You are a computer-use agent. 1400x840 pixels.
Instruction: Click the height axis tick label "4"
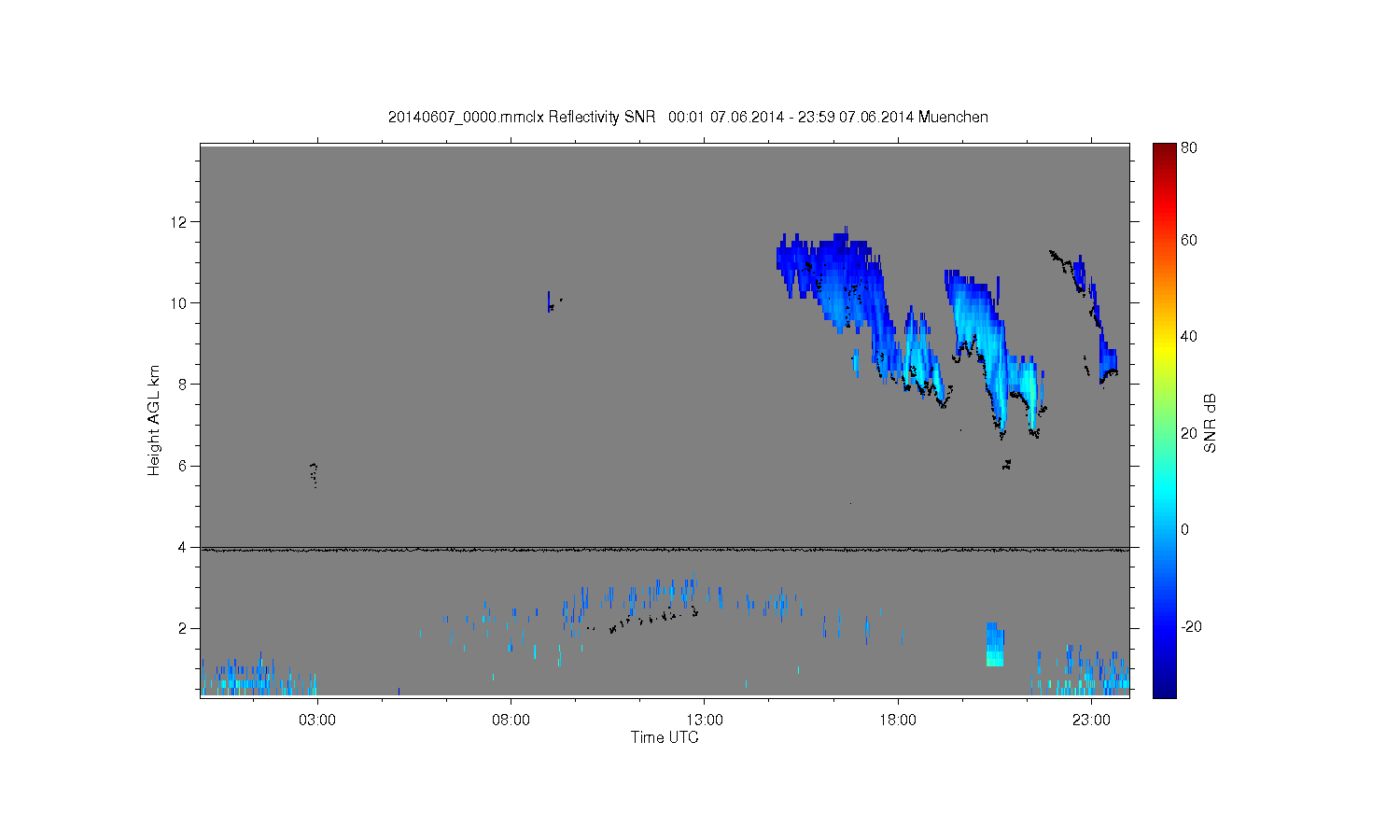click(x=183, y=547)
